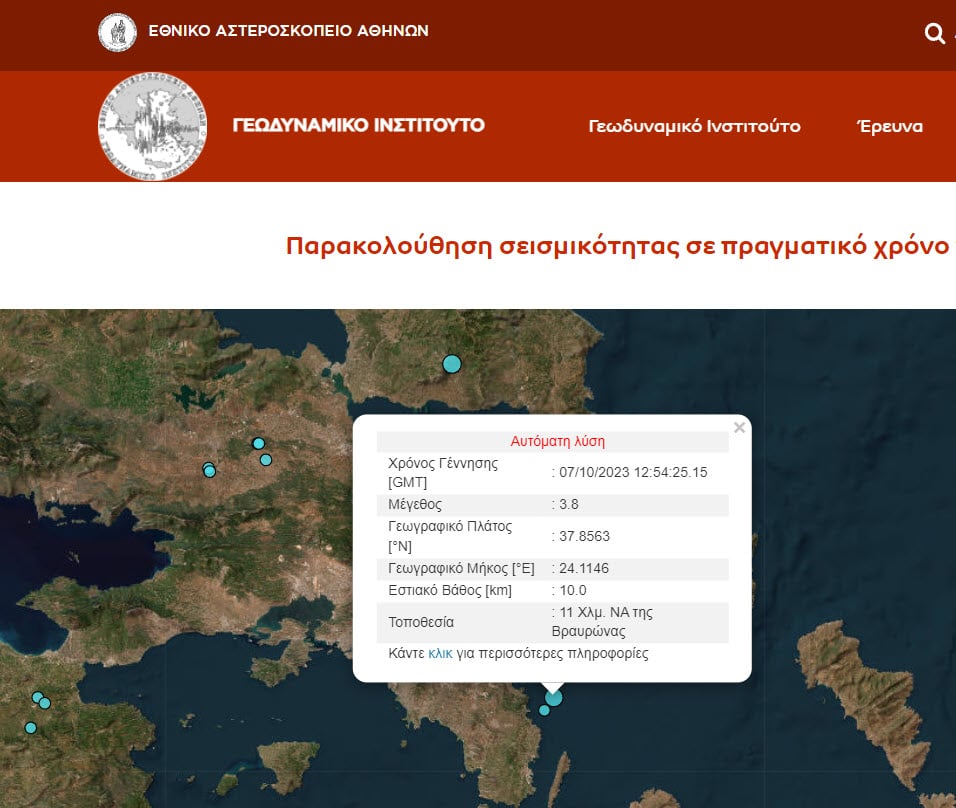
Task: Select the large earthquake marker above the popup
Action: tap(451, 364)
